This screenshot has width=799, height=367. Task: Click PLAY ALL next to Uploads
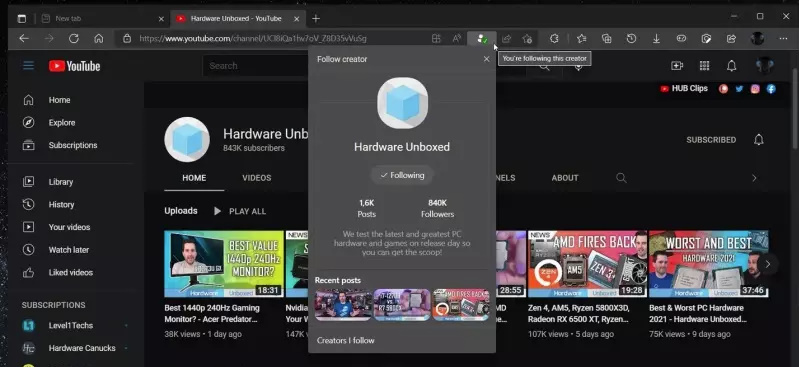(239, 211)
